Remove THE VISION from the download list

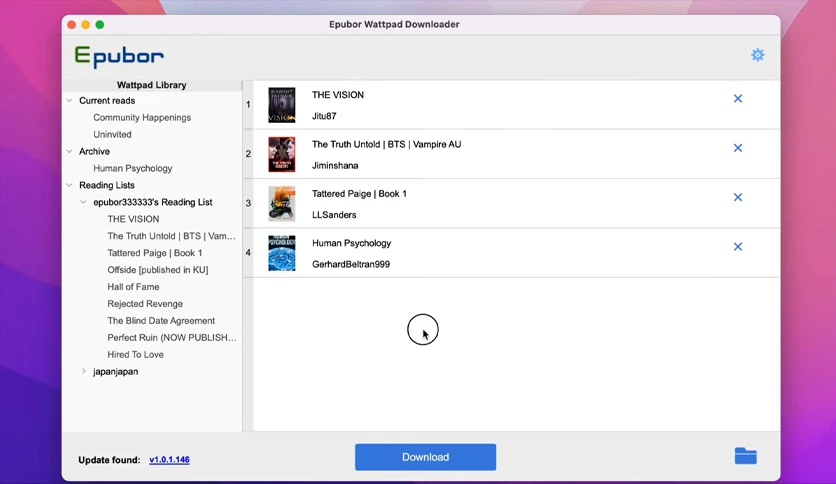click(738, 99)
